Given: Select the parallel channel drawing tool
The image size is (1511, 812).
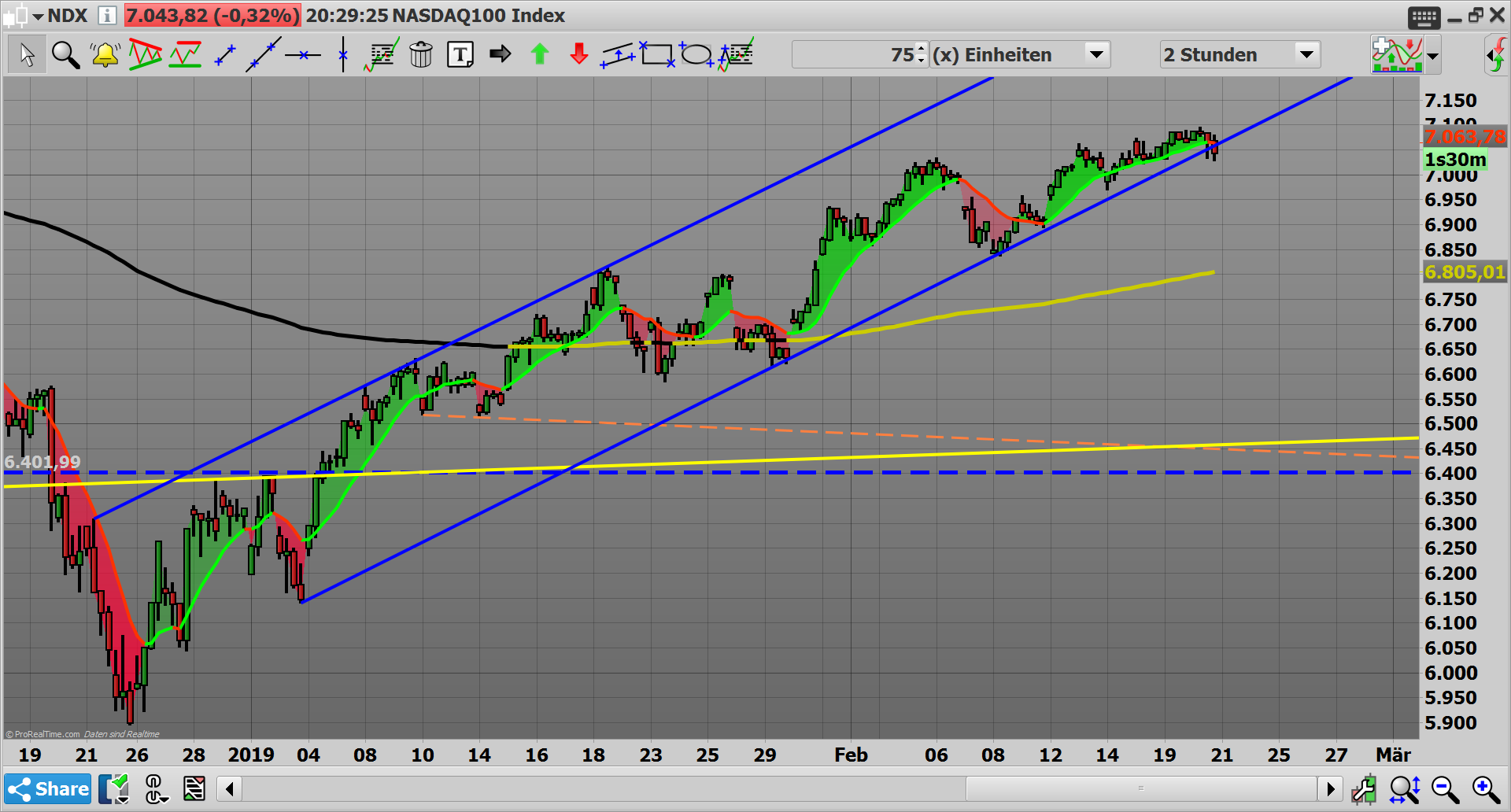Looking at the screenshot, I should 618,55.
